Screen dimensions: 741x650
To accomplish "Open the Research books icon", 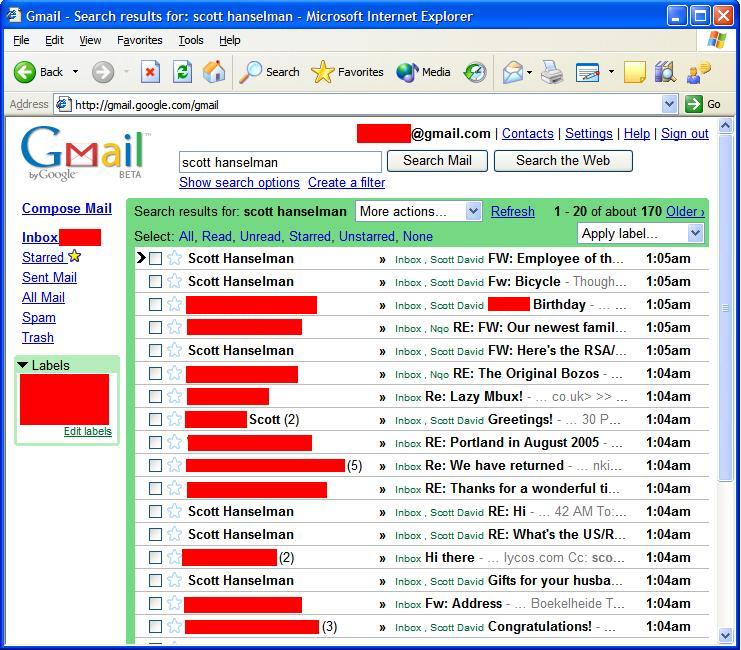I will click(x=665, y=72).
